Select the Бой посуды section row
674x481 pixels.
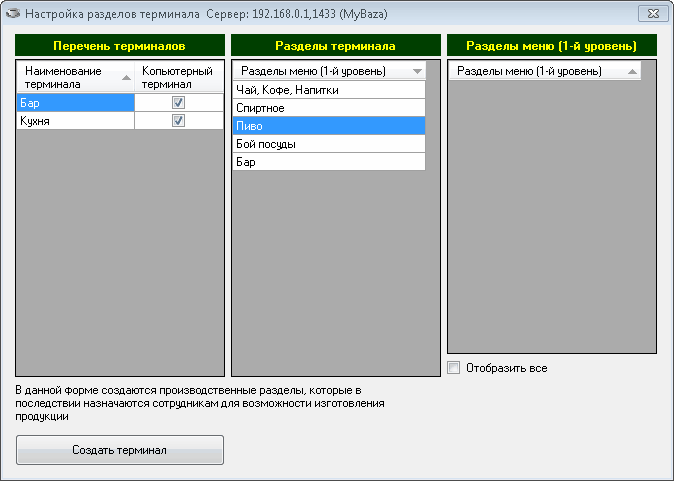coord(328,144)
